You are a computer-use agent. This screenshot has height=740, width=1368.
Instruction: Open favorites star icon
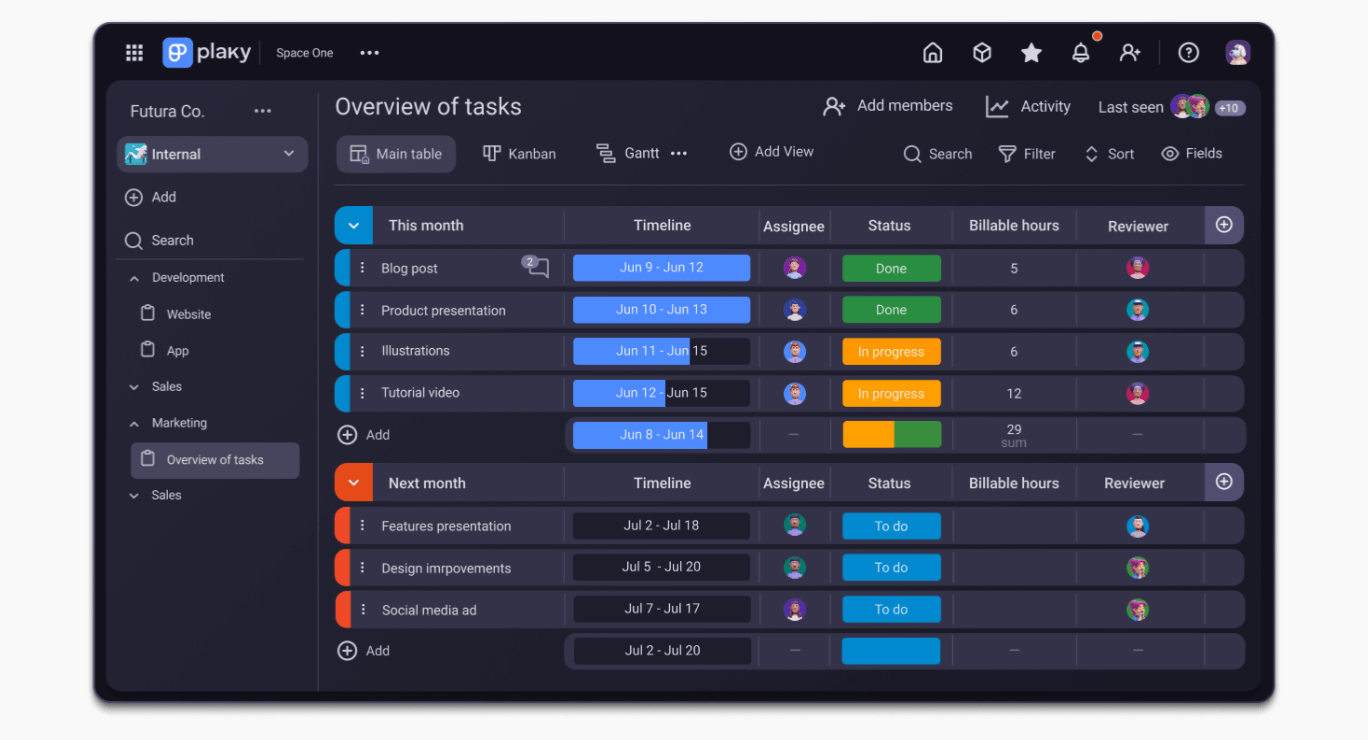[x=1031, y=53]
